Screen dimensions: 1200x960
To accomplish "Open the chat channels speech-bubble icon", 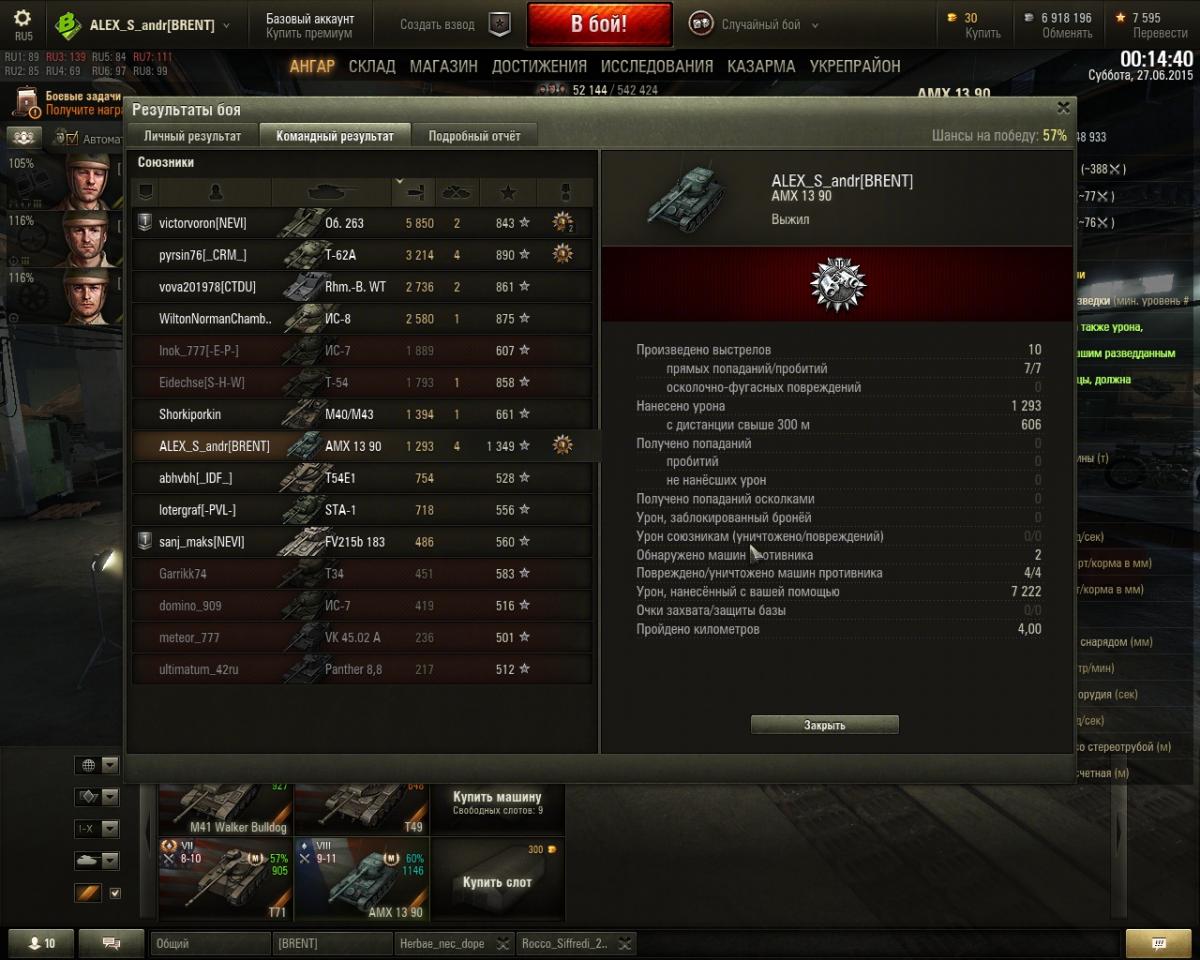I will [111, 943].
